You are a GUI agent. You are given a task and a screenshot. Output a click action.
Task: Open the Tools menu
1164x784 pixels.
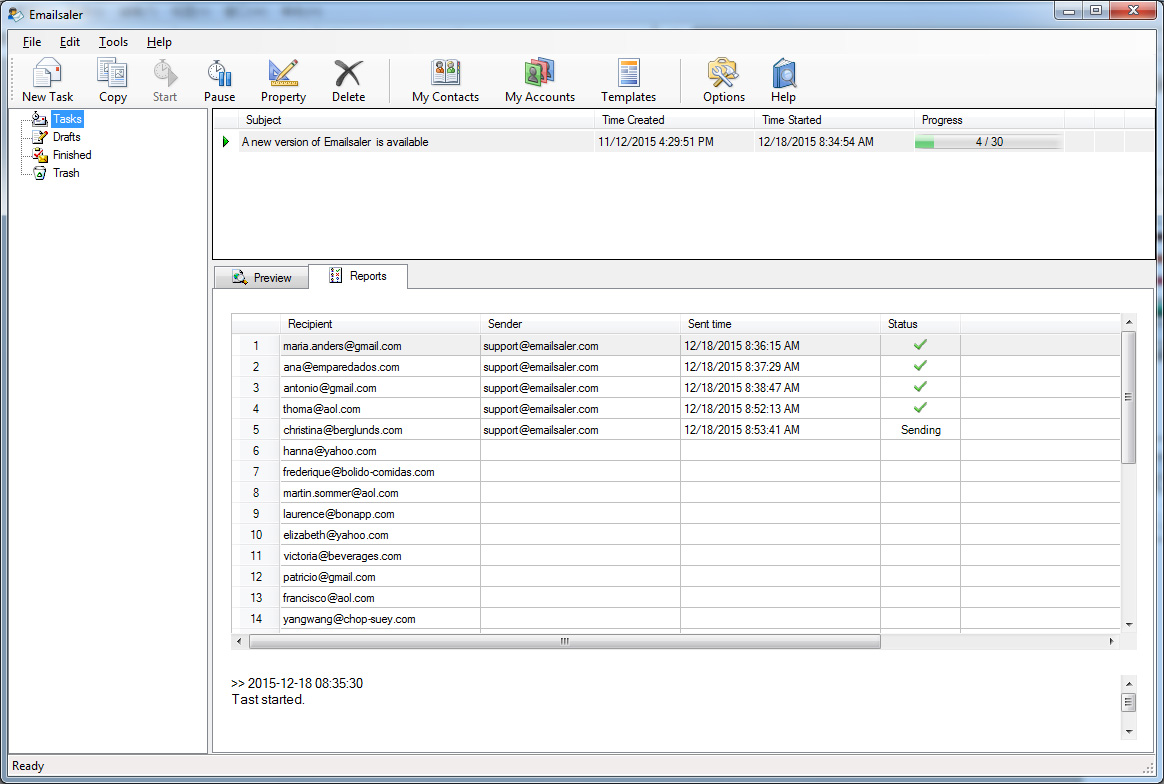click(113, 42)
